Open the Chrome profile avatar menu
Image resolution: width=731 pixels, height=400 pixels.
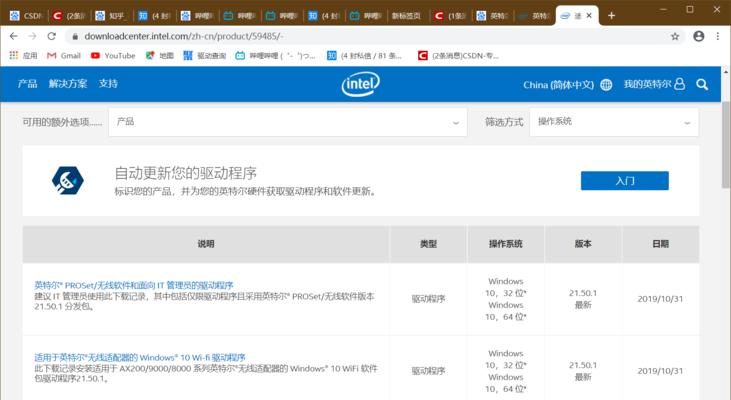[x=698, y=36]
